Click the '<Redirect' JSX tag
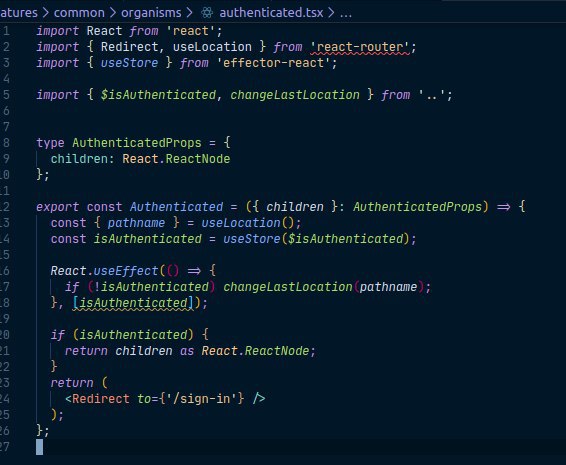The height and width of the screenshot is (465, 566). click(97, 399)
